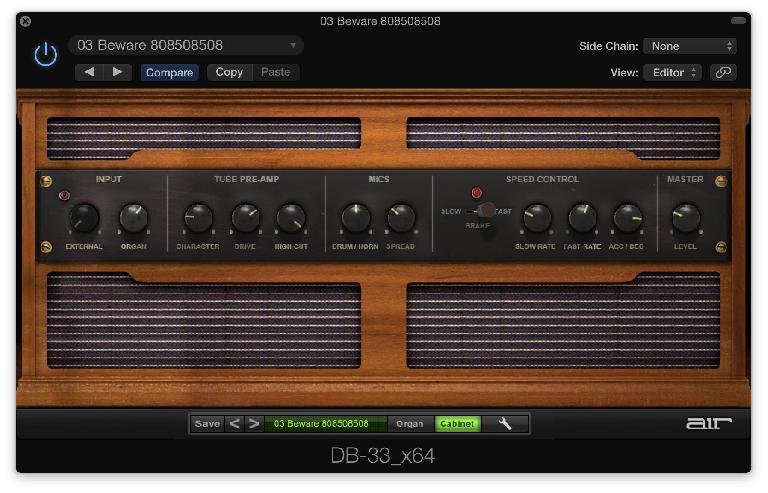Click the BRAKE label under the lever
Screen dimensions: 768x493
click(x=478, y=226)
